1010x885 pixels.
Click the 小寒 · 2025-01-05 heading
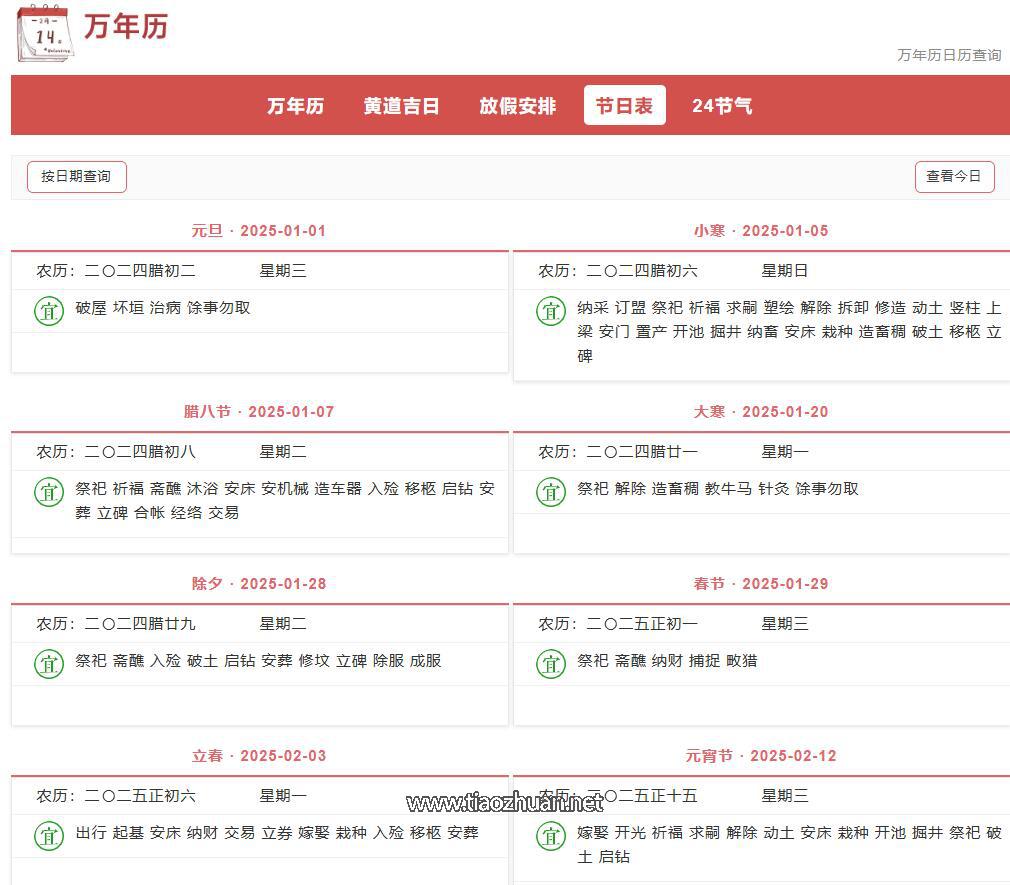tap(761, 231)
